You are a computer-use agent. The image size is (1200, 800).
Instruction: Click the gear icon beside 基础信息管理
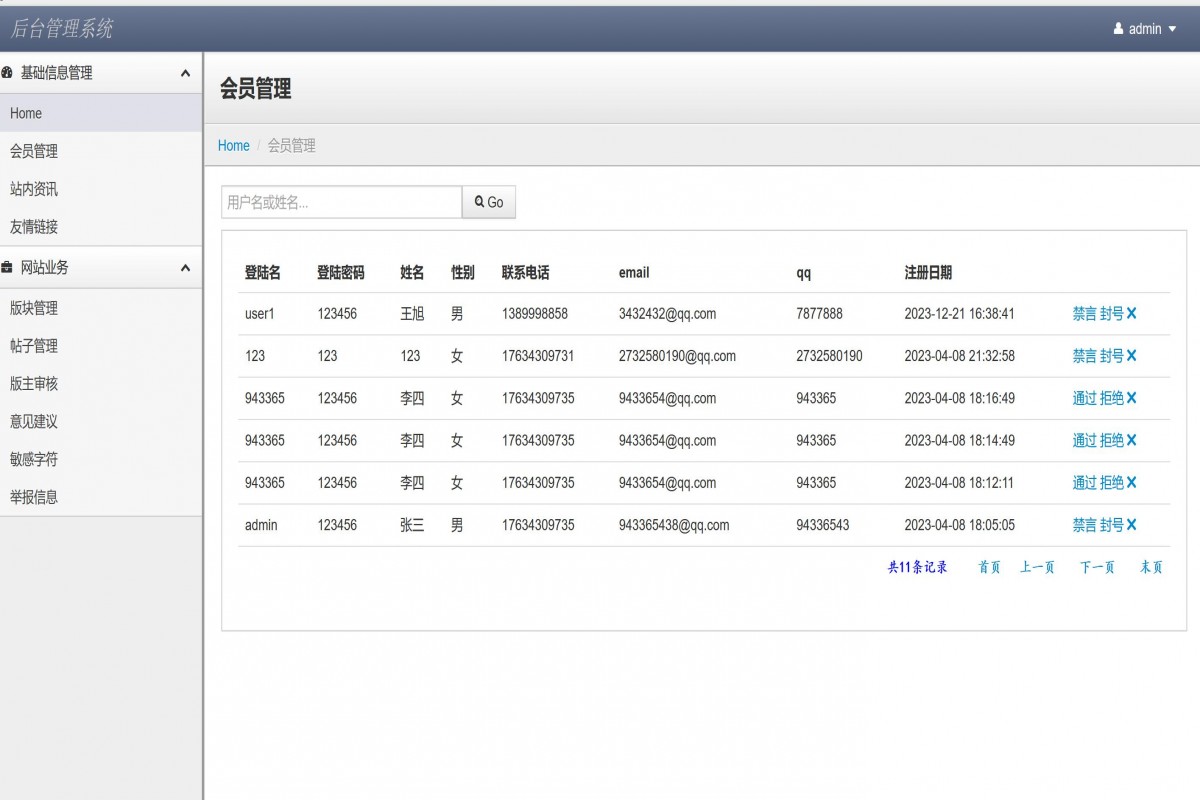pos(8,71)
